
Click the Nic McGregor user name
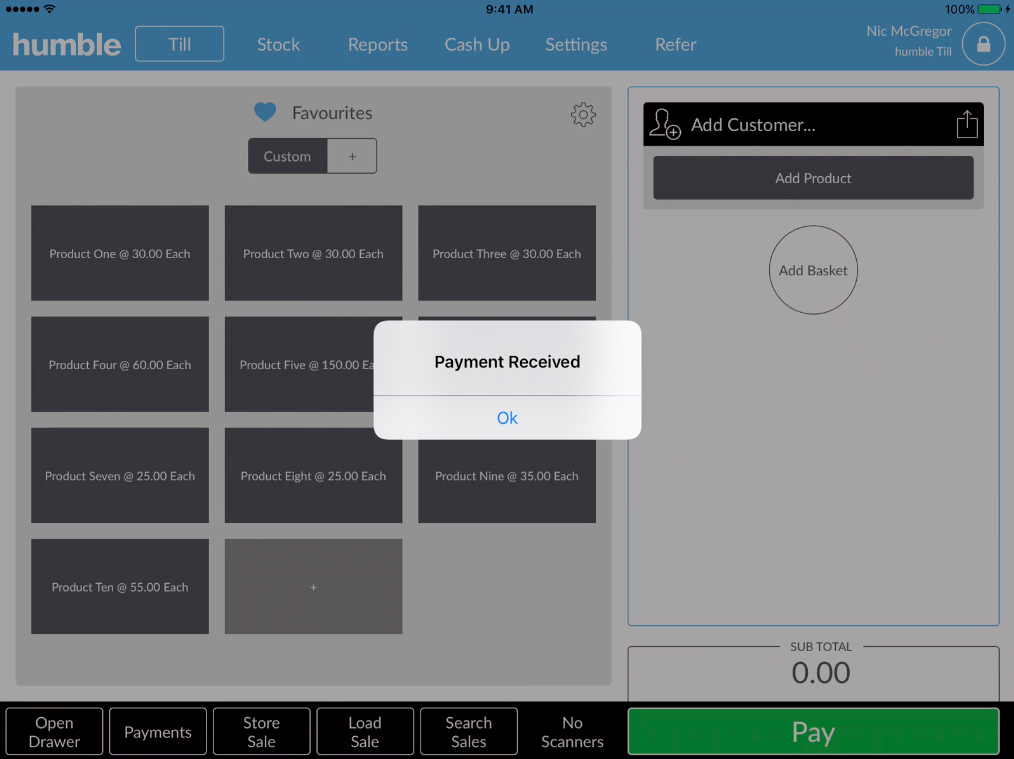coord(909,31)
